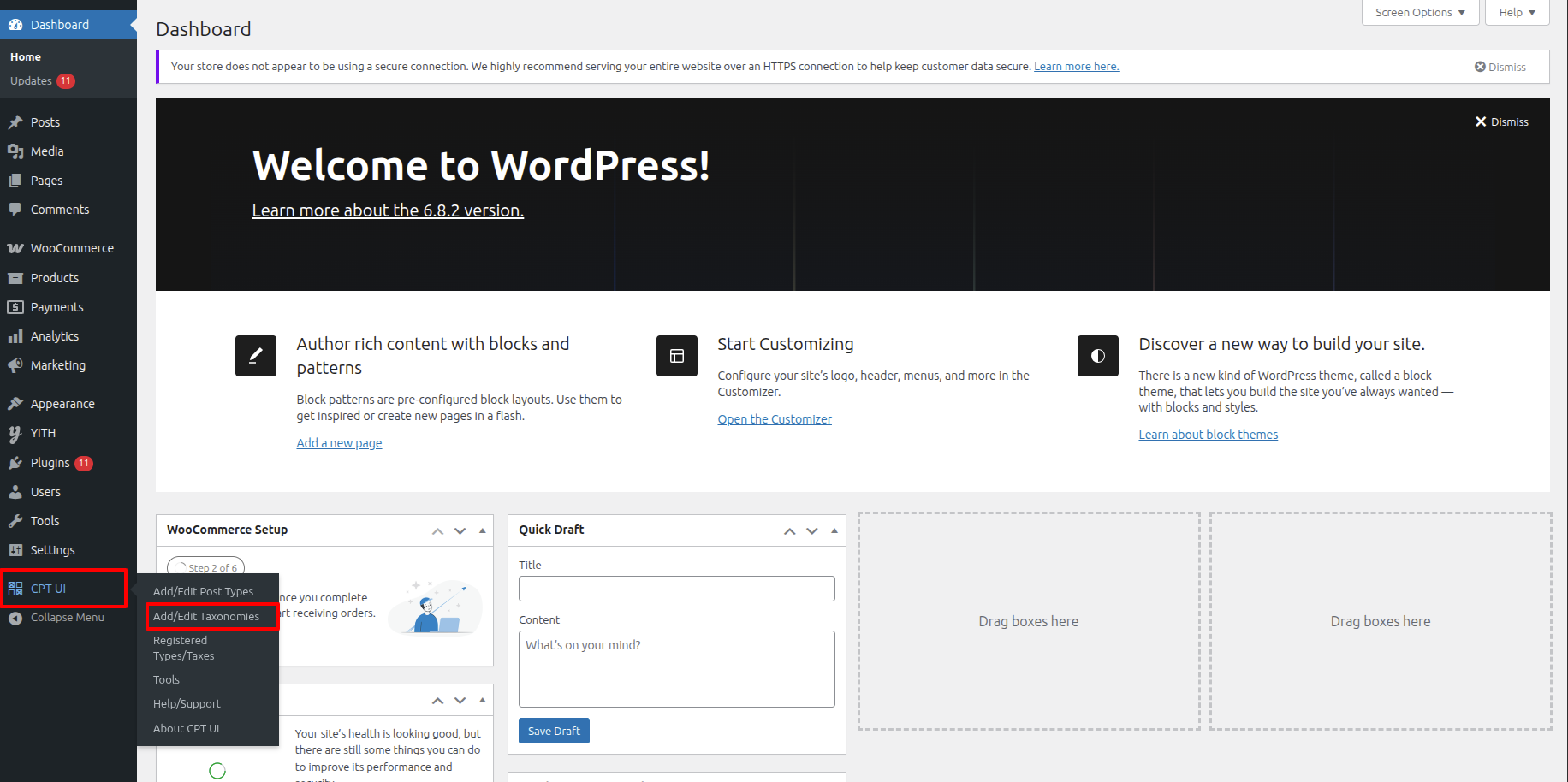The width and height of the screenshot is (1568, 782).
Task: Select the Marketing megaphone icon
Action: tap(15, 365)
